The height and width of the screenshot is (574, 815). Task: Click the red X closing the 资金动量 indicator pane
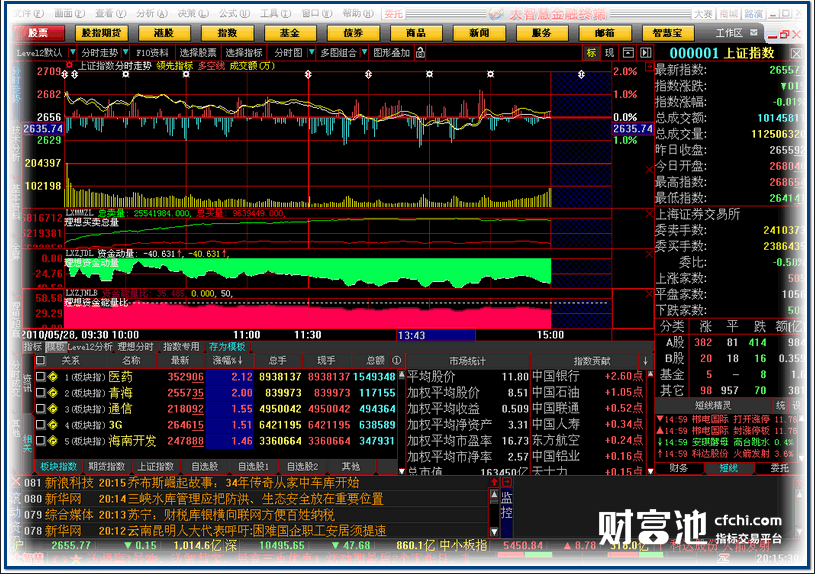click(x=649, y=254)
